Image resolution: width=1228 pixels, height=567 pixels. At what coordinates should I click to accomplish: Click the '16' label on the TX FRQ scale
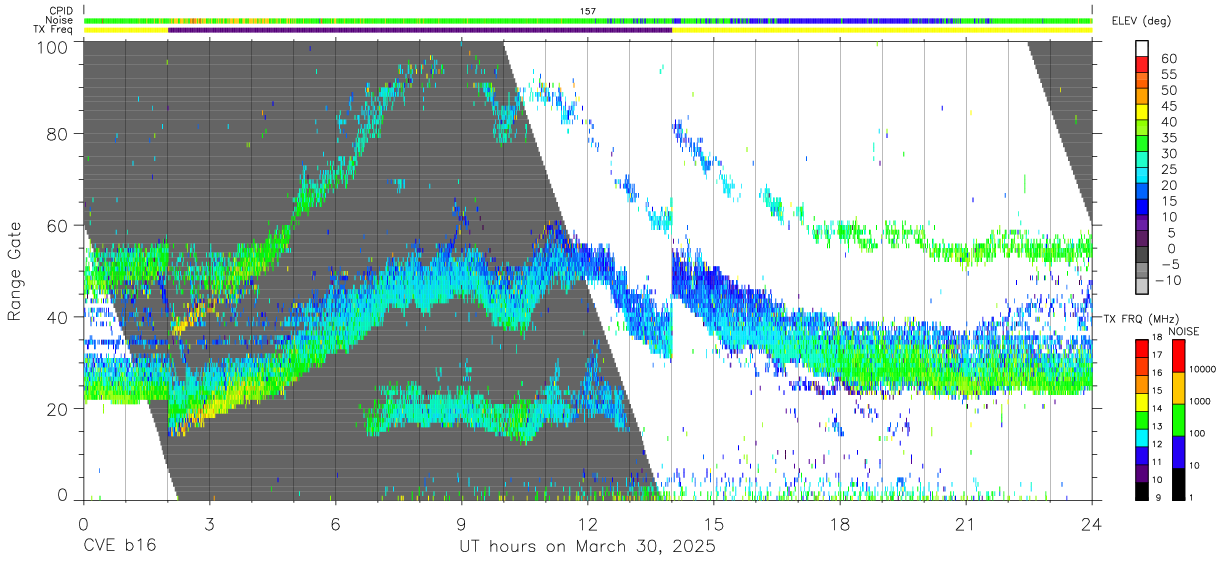(x=1158, y=374)
